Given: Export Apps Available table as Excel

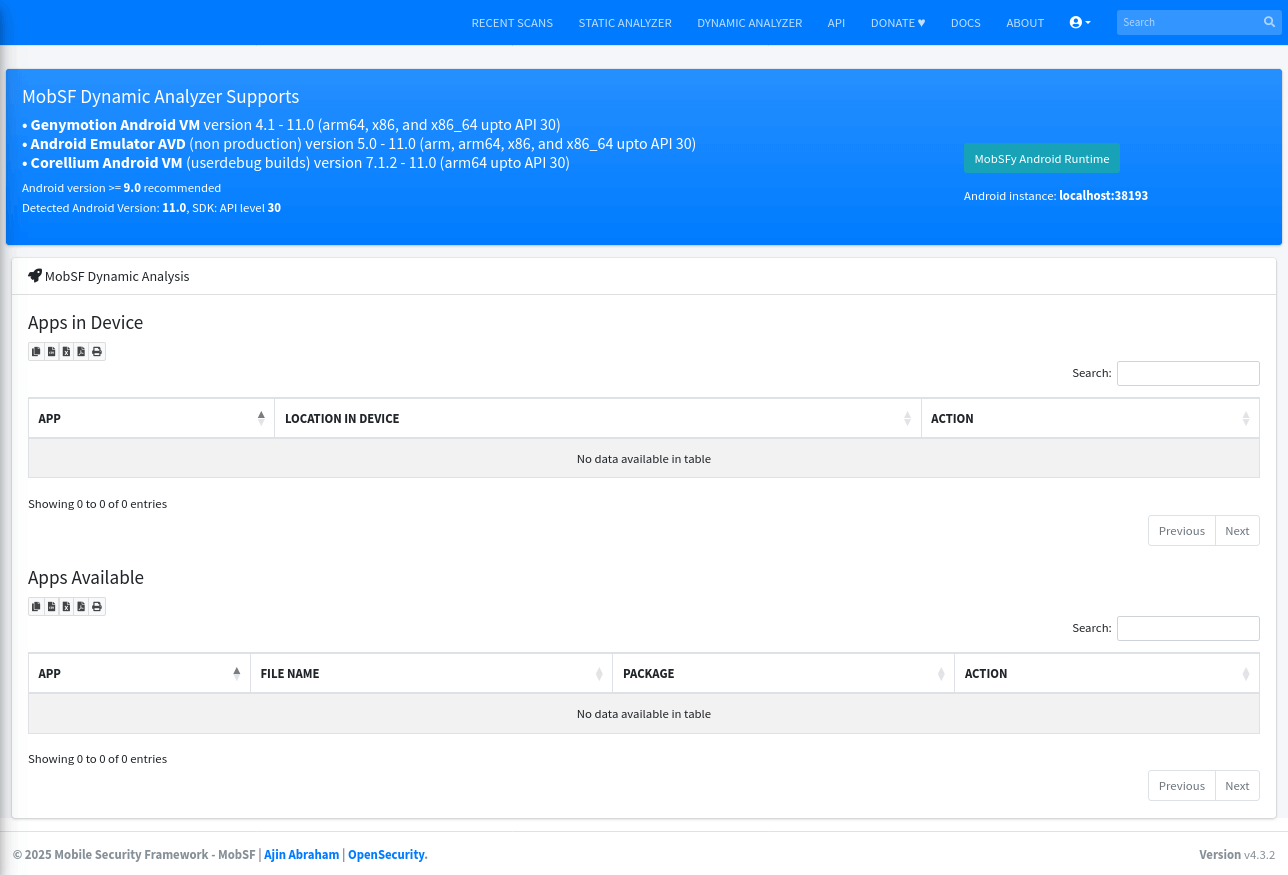Looking at the screenshot, I should click(66, 606).
